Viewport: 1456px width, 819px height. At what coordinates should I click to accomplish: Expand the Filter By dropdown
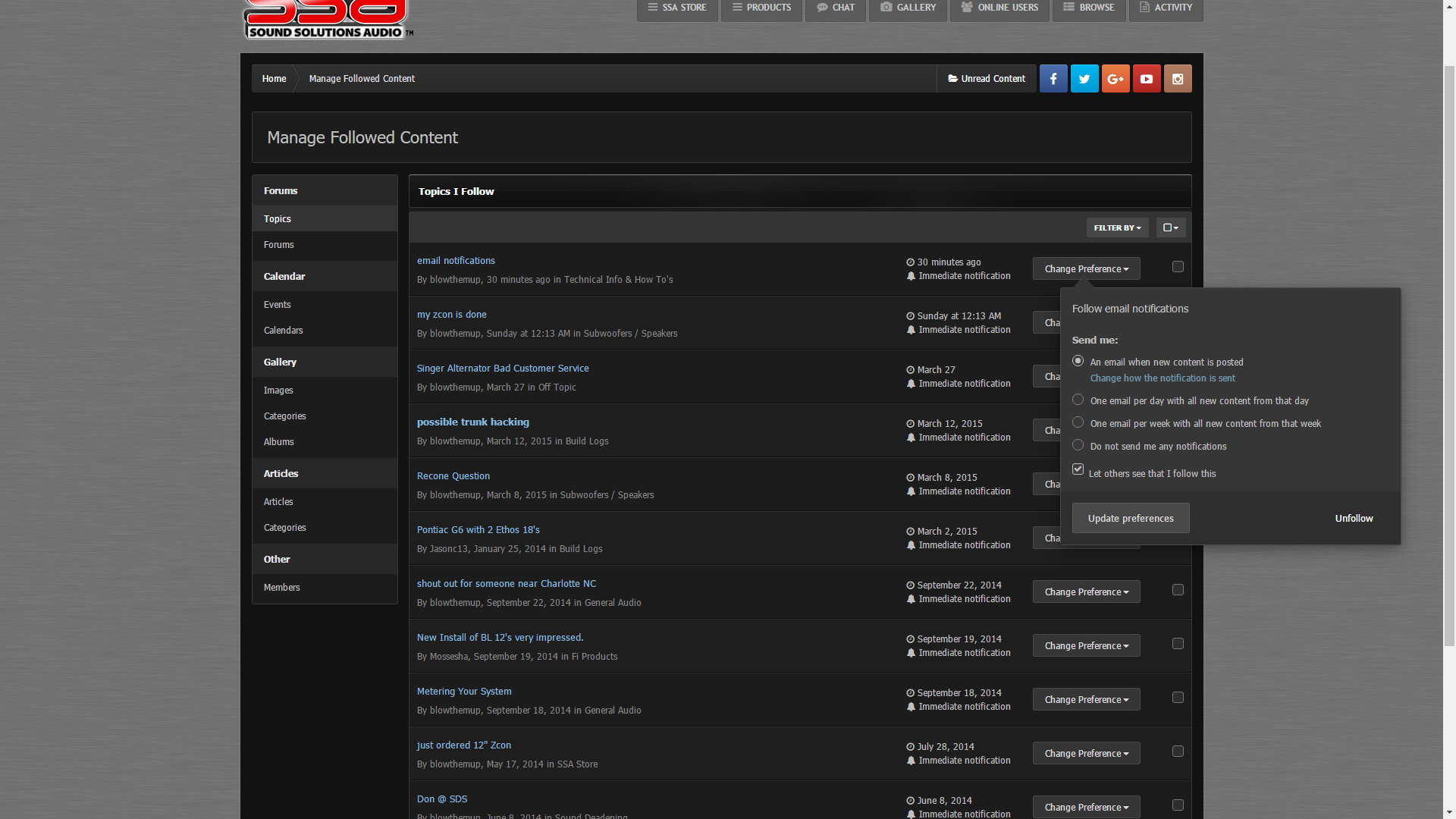1117,227
